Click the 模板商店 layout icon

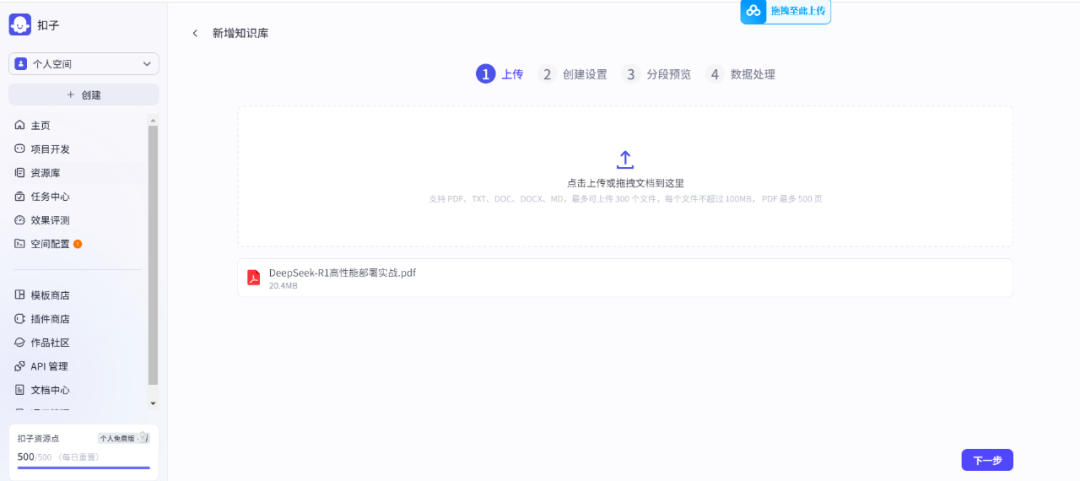pos(19,295)
